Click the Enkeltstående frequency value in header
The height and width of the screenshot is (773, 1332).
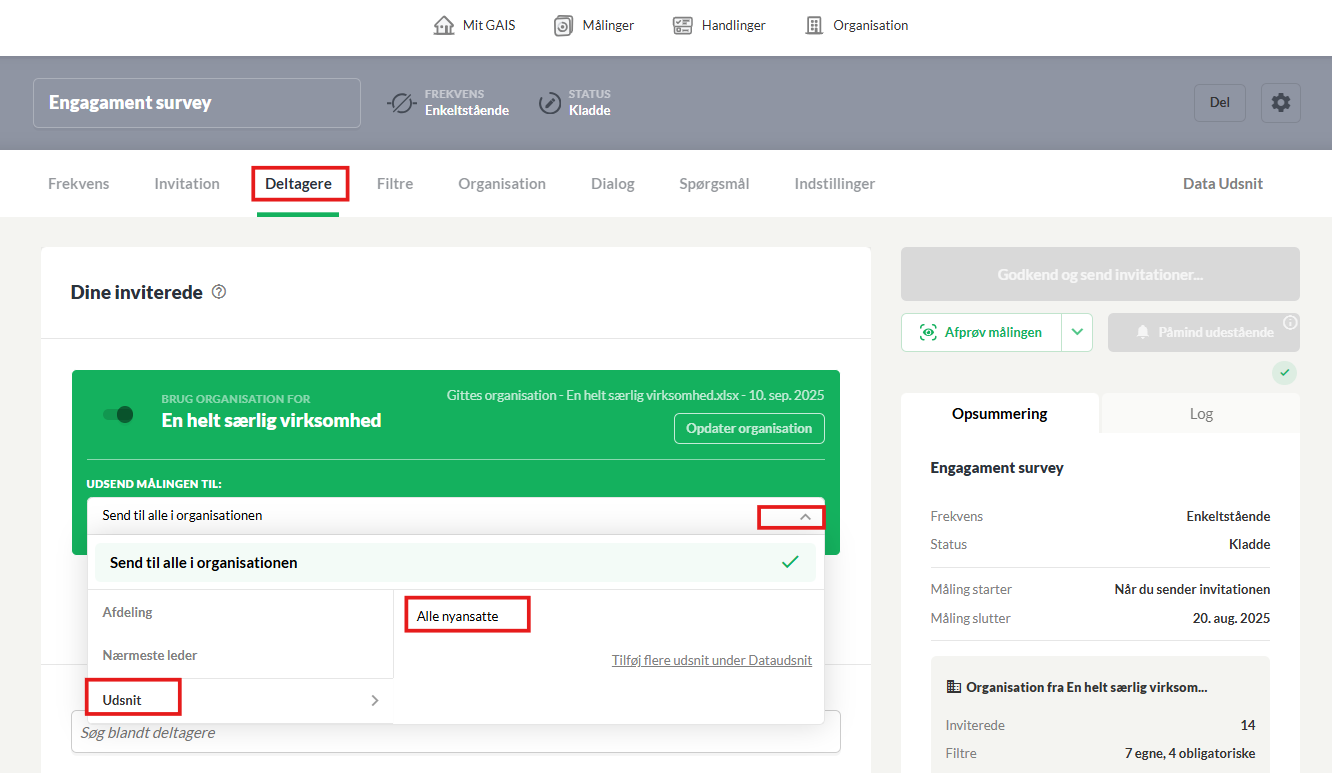[467, 110]
